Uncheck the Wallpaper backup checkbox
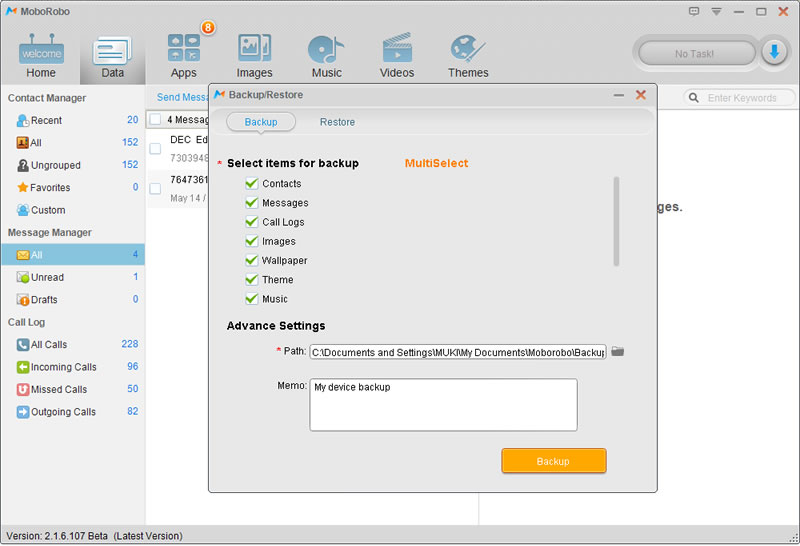The height and width of the screenshot is (546, 800). point(252,260)
